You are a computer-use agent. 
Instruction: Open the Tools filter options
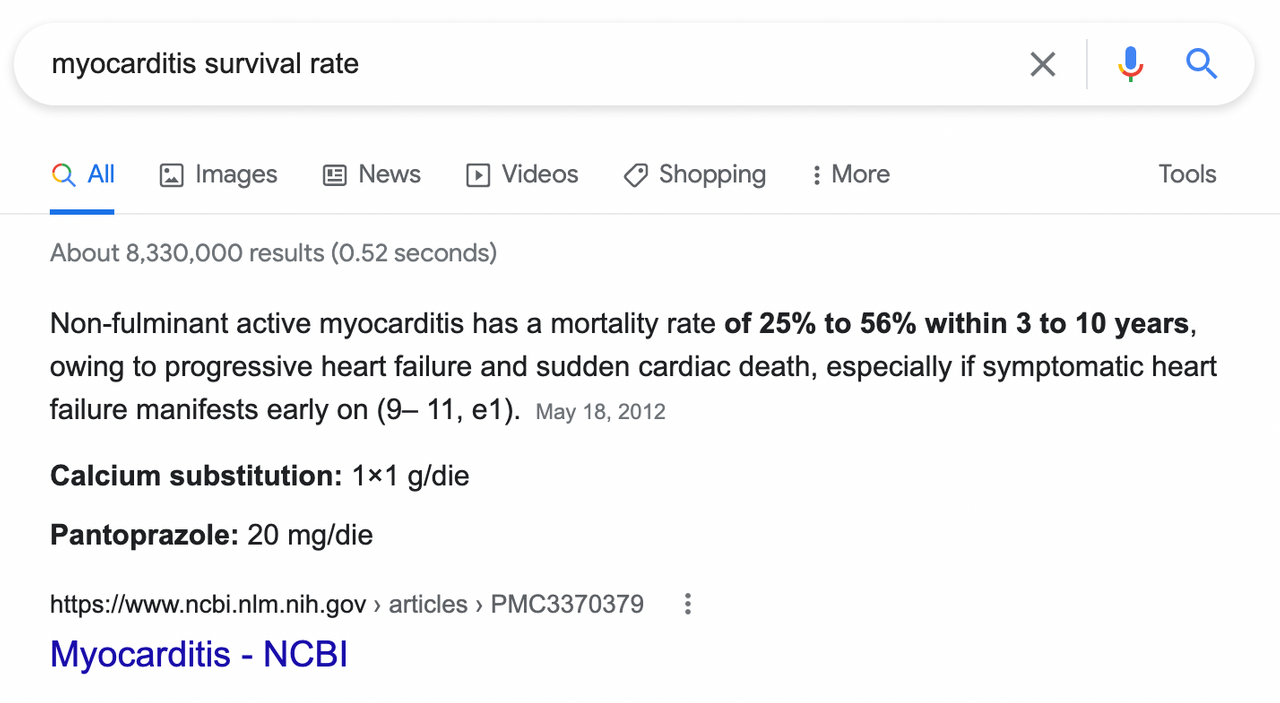click(x=1187, y=174)
